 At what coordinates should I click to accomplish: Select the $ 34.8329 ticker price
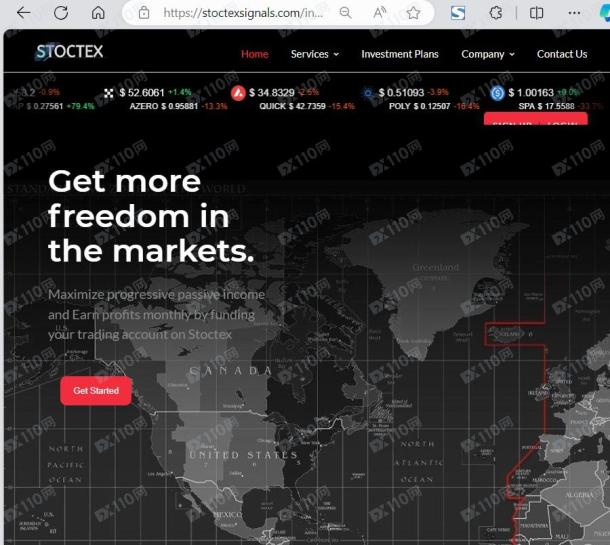[x=272, y=93]
